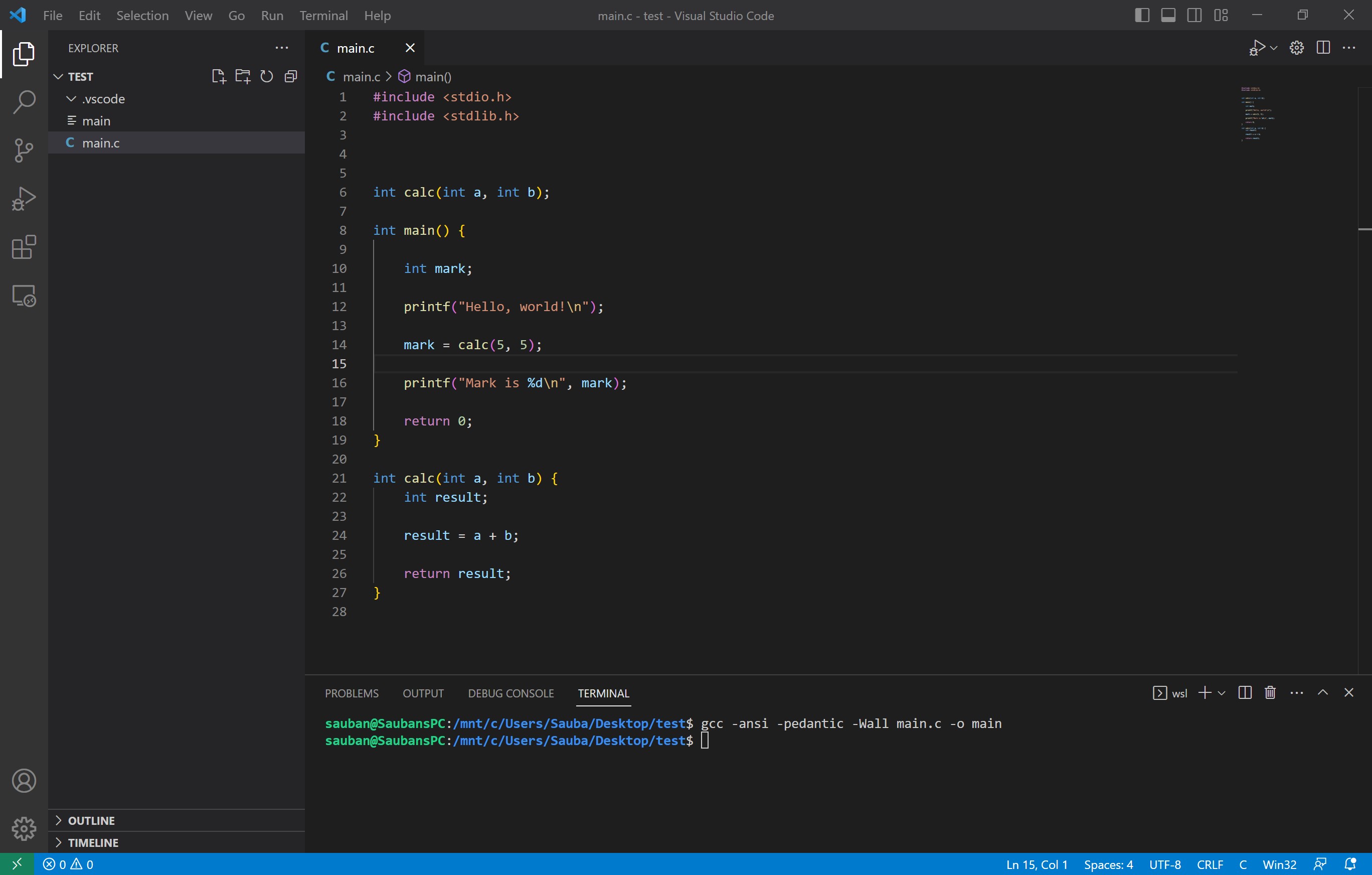The height and width of the screenshot is (875, 1372).
Task: Toggle the bottom panel layout button
Action: [1168, 16]
